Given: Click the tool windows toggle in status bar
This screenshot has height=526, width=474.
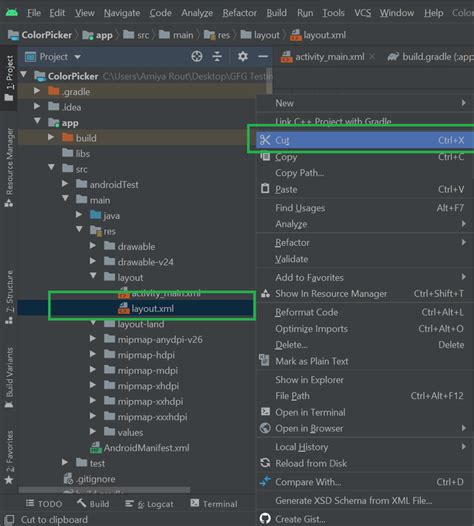Looking at the screenshot, I should (9, 520).
